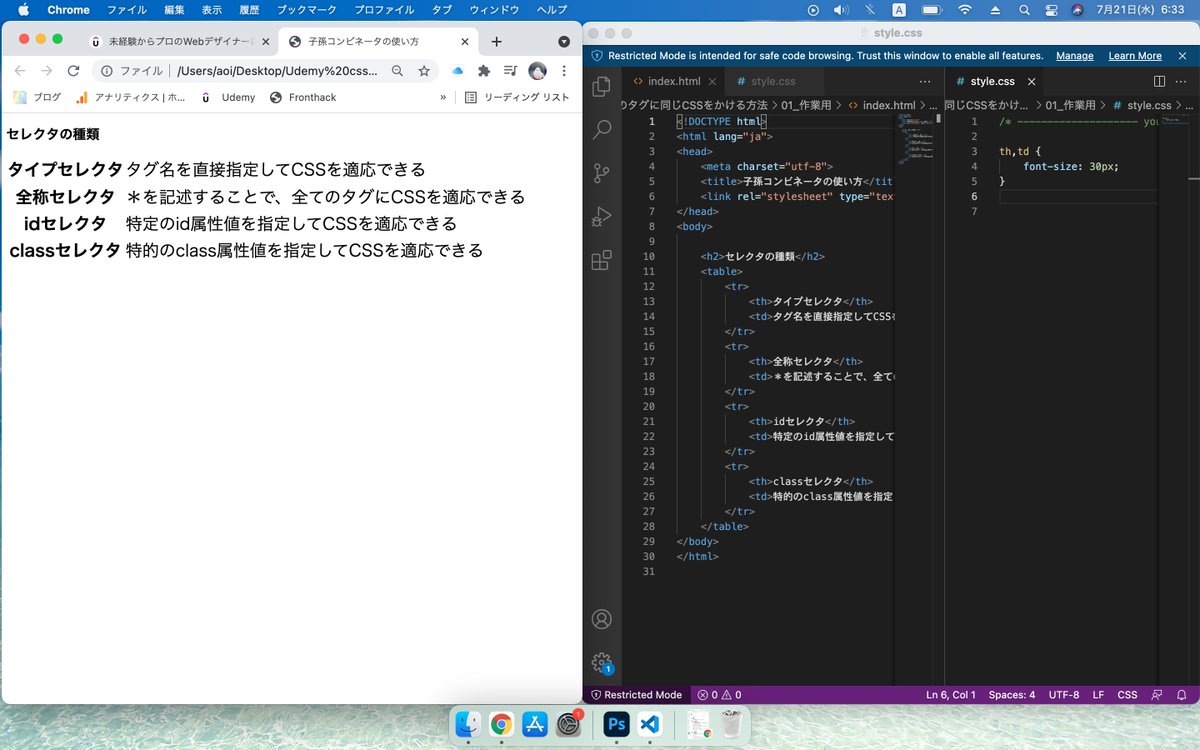Toggle the split editor layout button

click(x=1160, y=81)
